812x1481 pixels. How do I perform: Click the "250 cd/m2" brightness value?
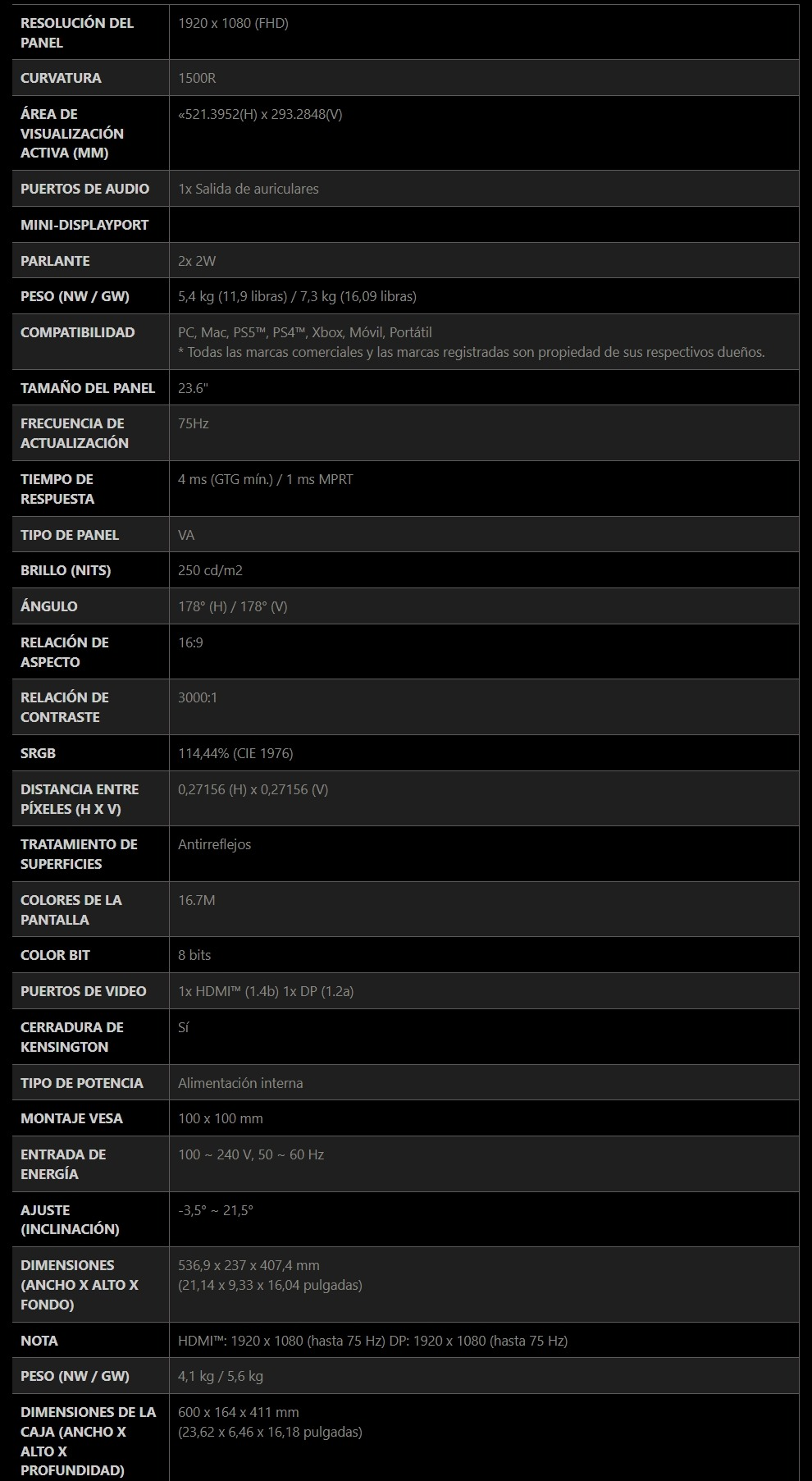[210, 570]
